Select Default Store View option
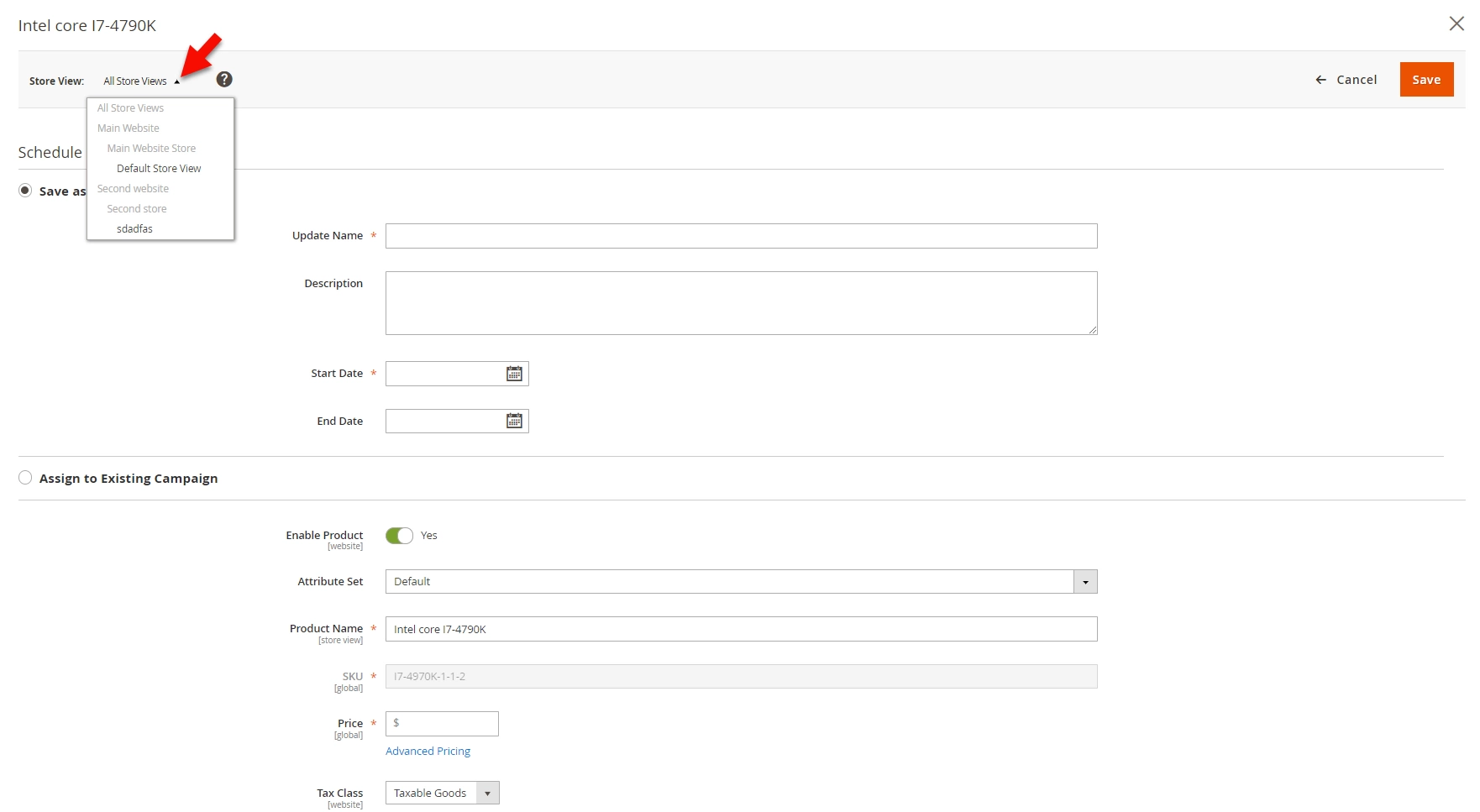This screenshot has width=1480, height=812. (159, 169)
